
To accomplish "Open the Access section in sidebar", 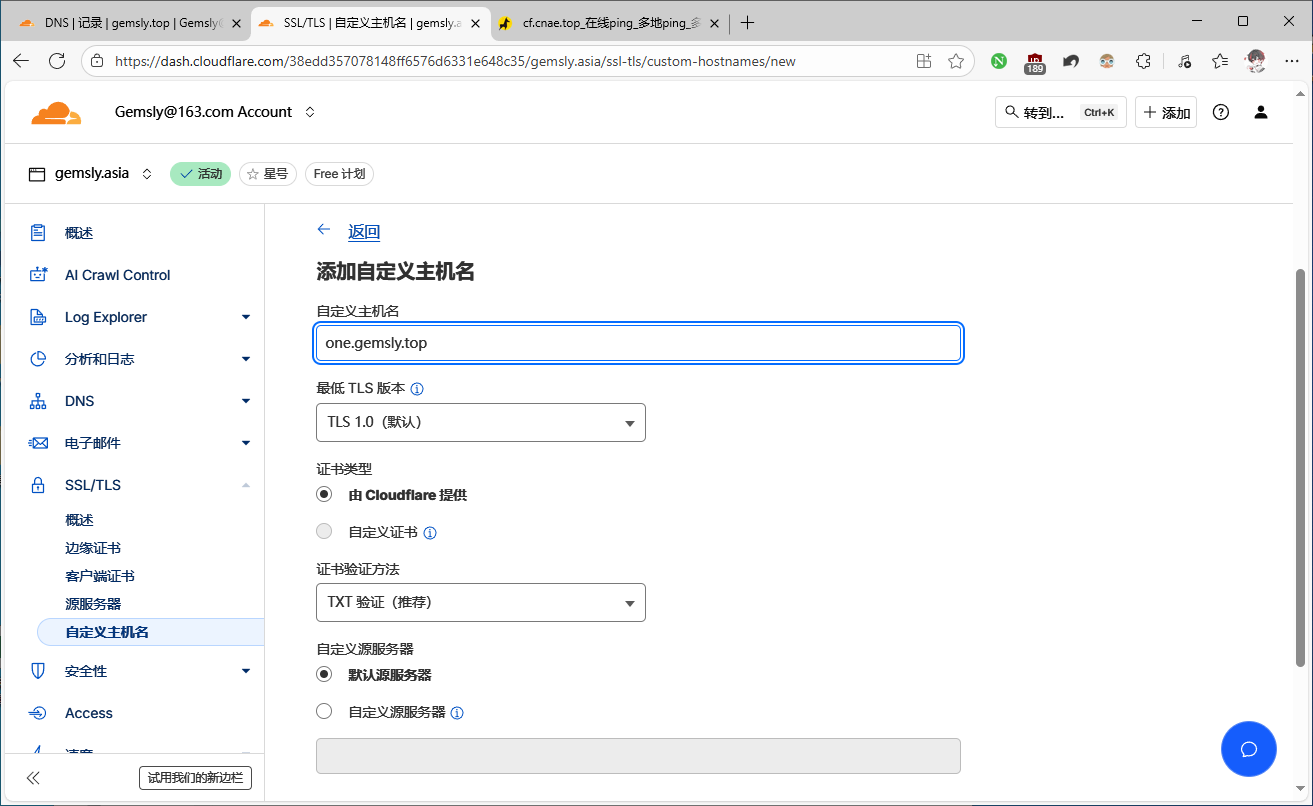I will coord(89,712).
